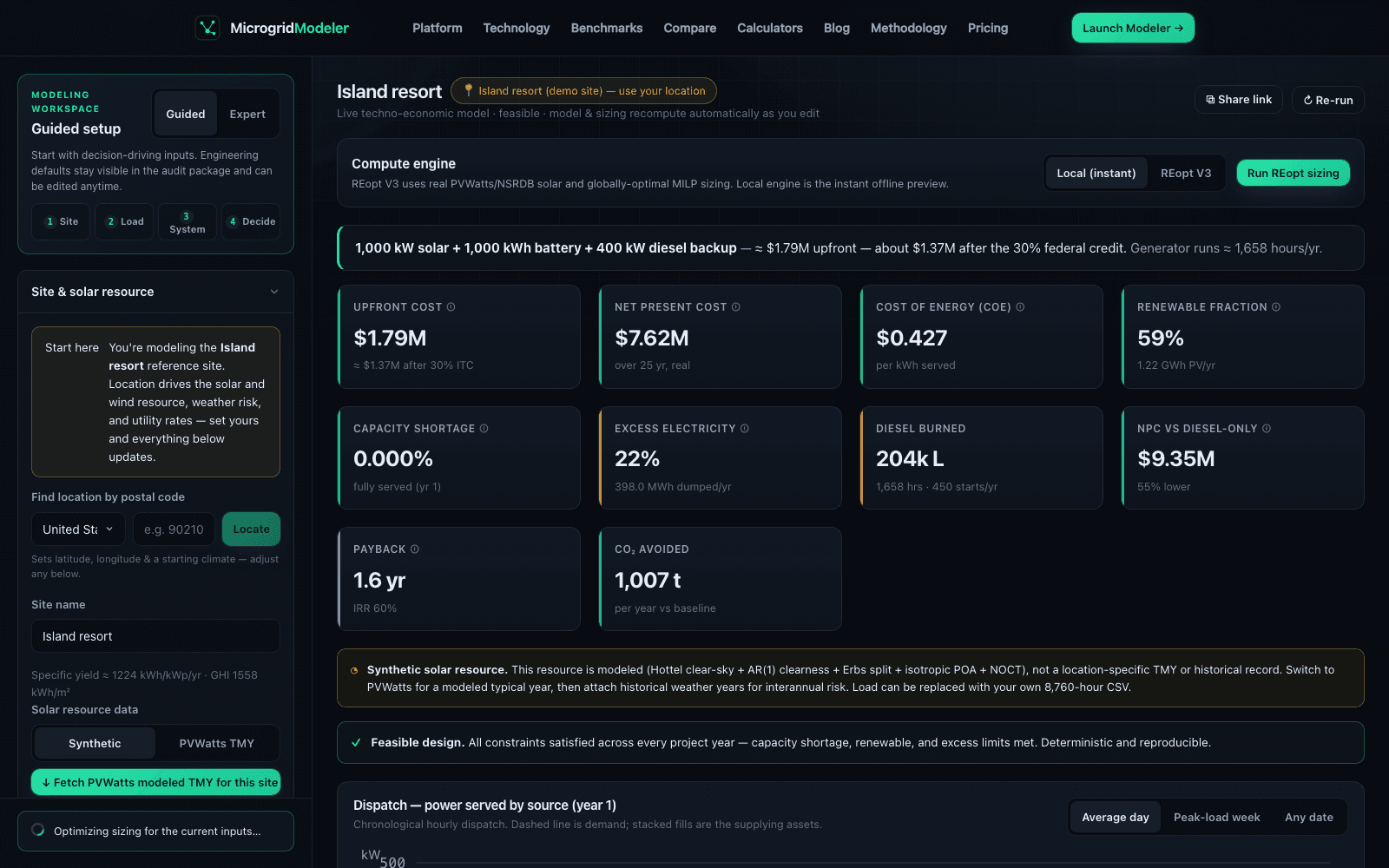Go to step 2 Load

coord(124,221)
